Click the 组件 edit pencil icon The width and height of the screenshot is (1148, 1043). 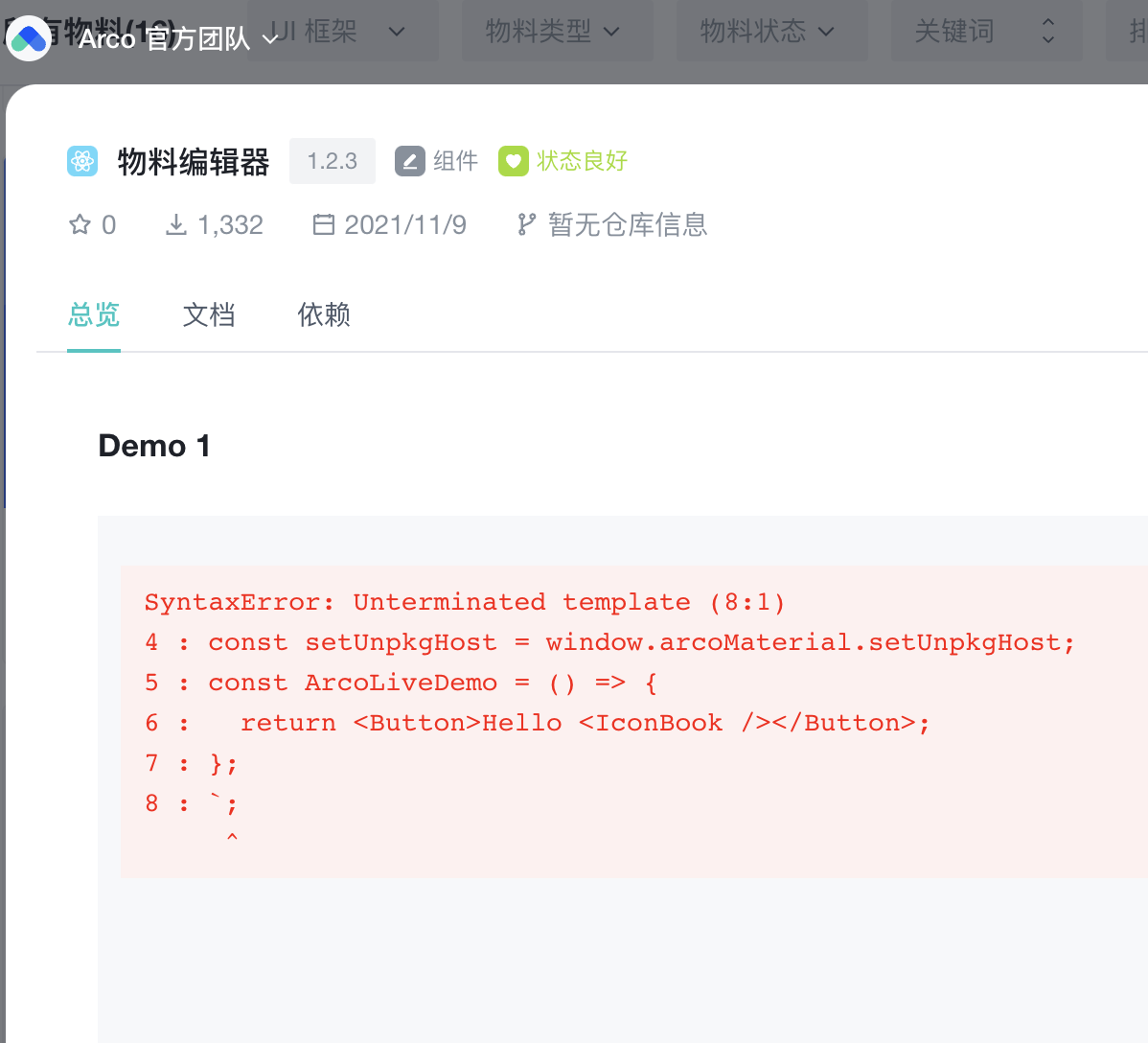click(410, 161)
